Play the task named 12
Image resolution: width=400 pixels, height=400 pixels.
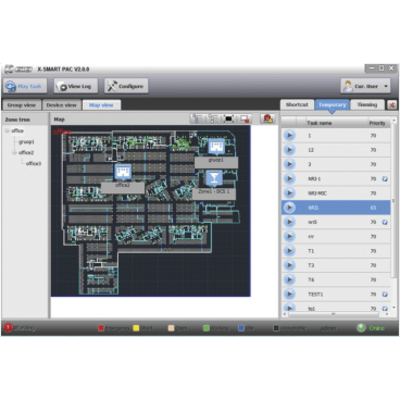point(289,150)
